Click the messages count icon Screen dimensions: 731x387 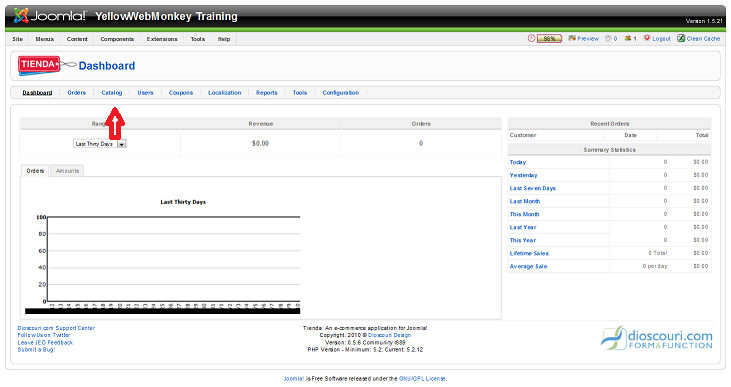point(608,38)
